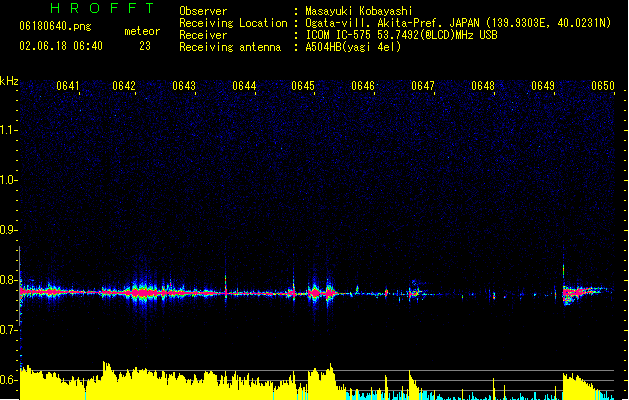Click the 1.1 kHz axis label
The width and height of the screenshot is (629, 400).
pos(8,130)
